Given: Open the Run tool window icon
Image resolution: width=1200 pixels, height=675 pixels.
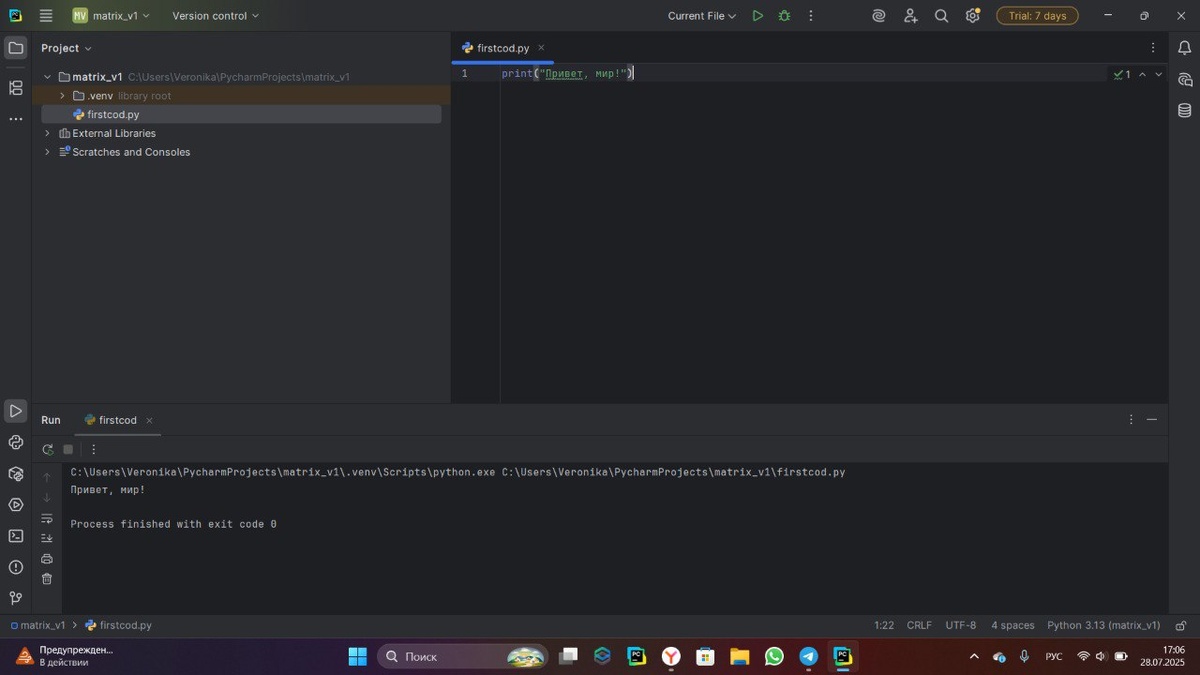Looking at the screenshot, I should (16, 411).
